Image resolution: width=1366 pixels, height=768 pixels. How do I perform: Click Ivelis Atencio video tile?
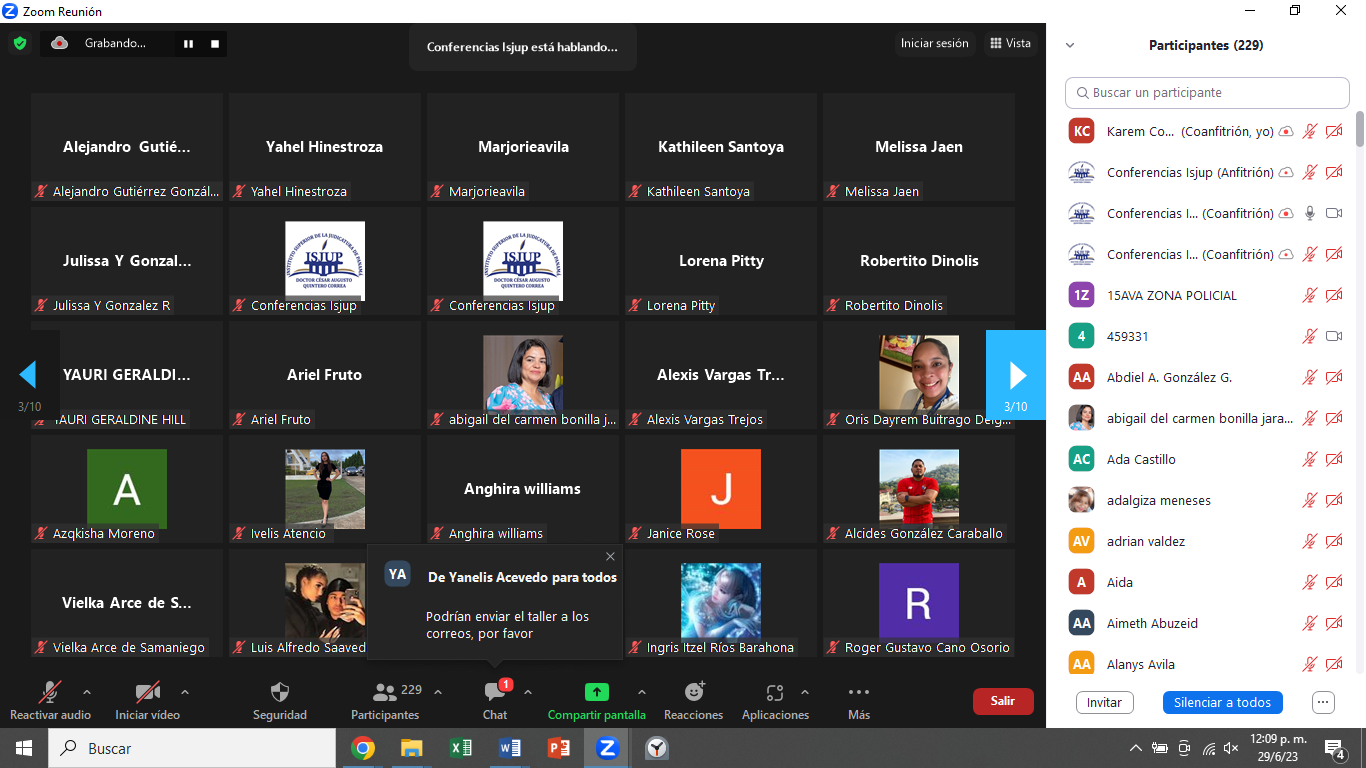click(325, 489)
